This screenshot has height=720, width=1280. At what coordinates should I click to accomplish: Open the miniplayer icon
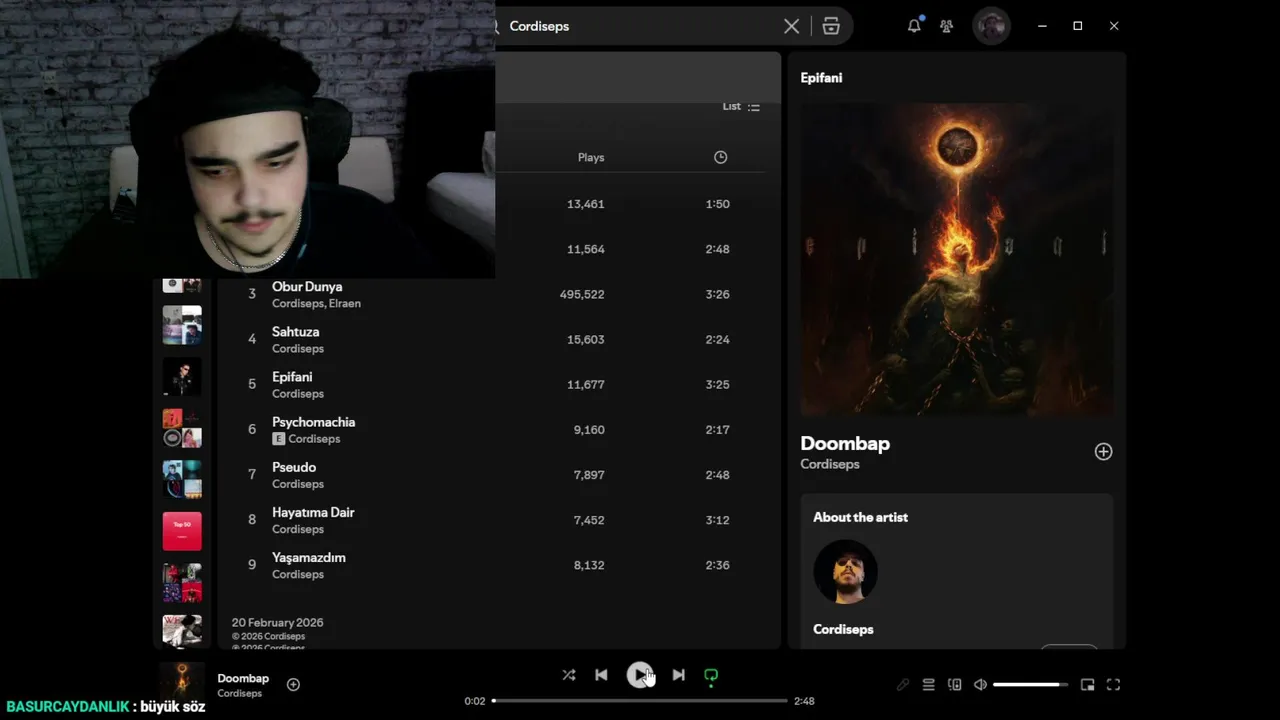click(1088, 685)
